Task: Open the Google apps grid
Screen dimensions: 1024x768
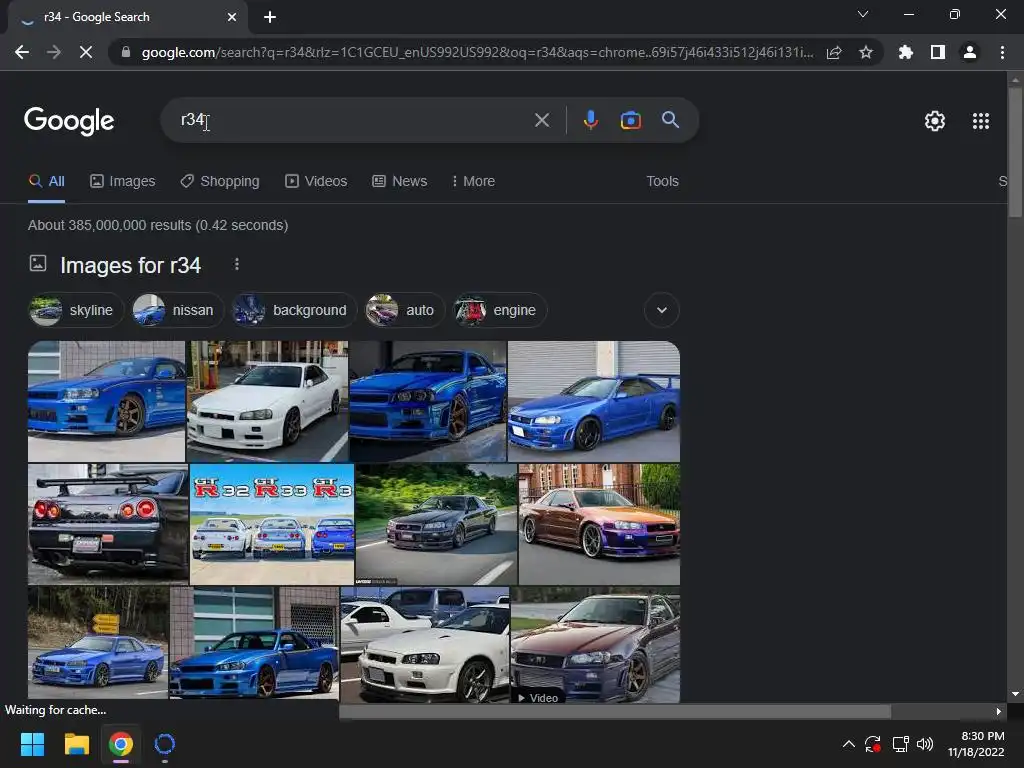Action: pos(981,121)
